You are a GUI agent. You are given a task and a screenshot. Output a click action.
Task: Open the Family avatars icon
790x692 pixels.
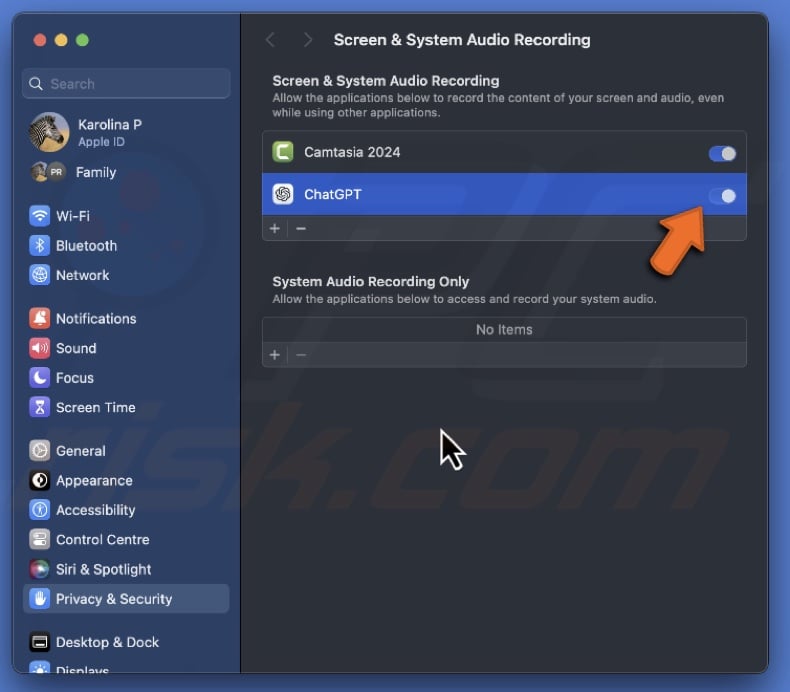tap(48, 172)
